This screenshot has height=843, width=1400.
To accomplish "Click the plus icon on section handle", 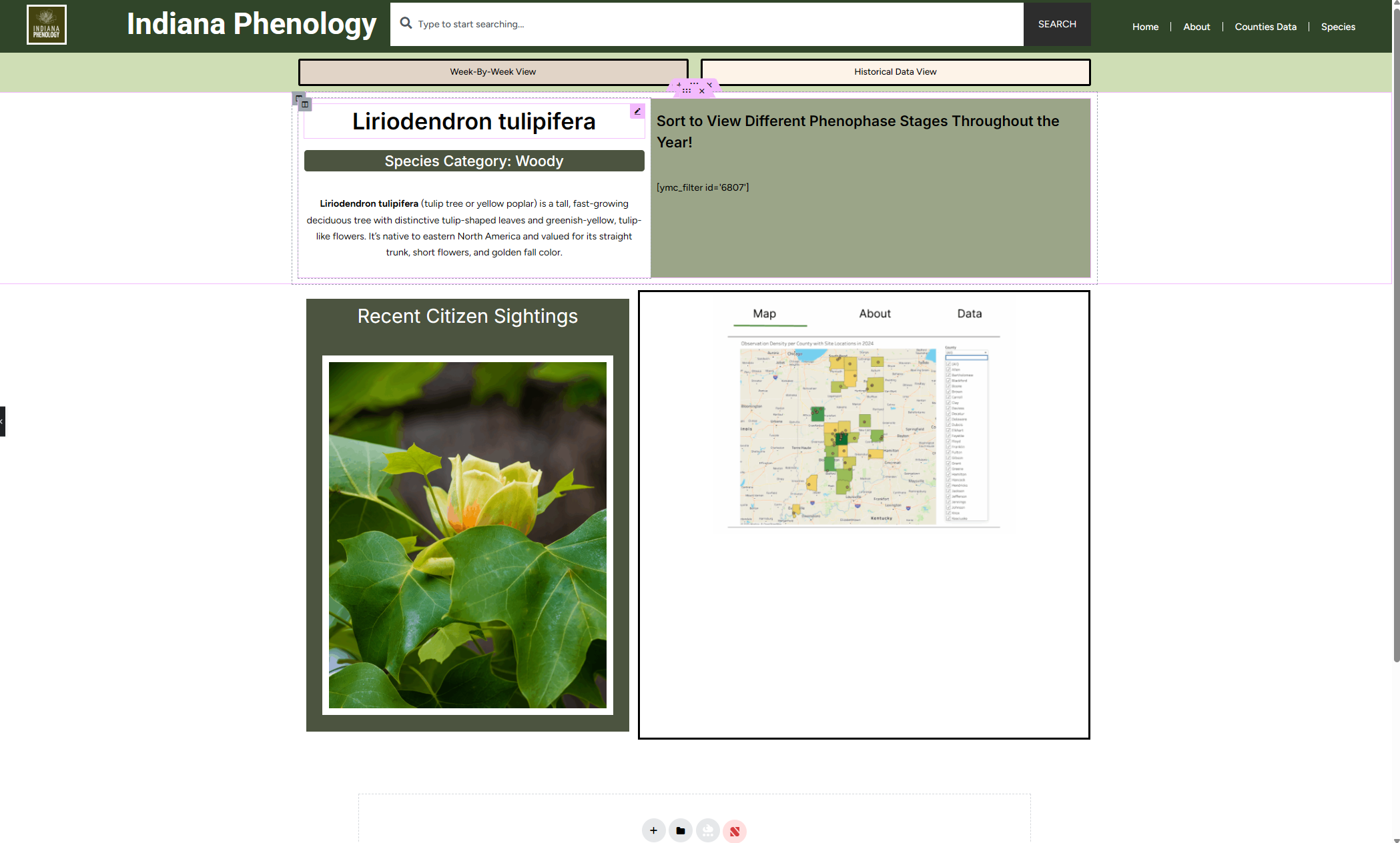I will 679,85.
